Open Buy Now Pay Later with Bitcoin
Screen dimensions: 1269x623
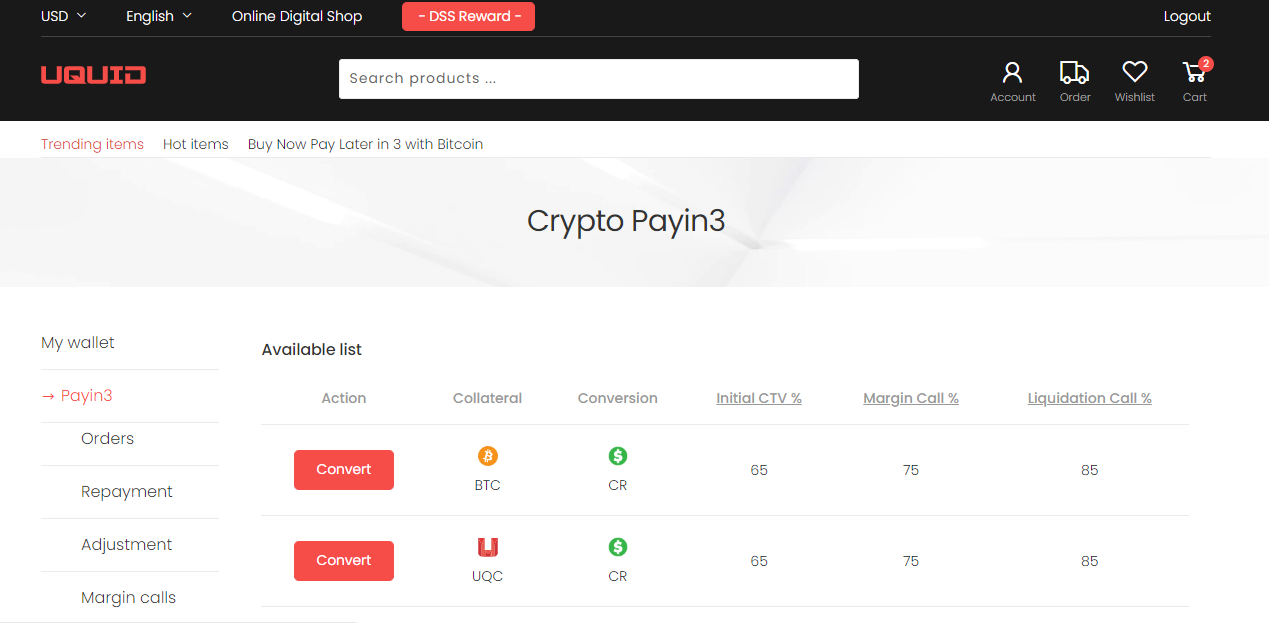[366, 144]
